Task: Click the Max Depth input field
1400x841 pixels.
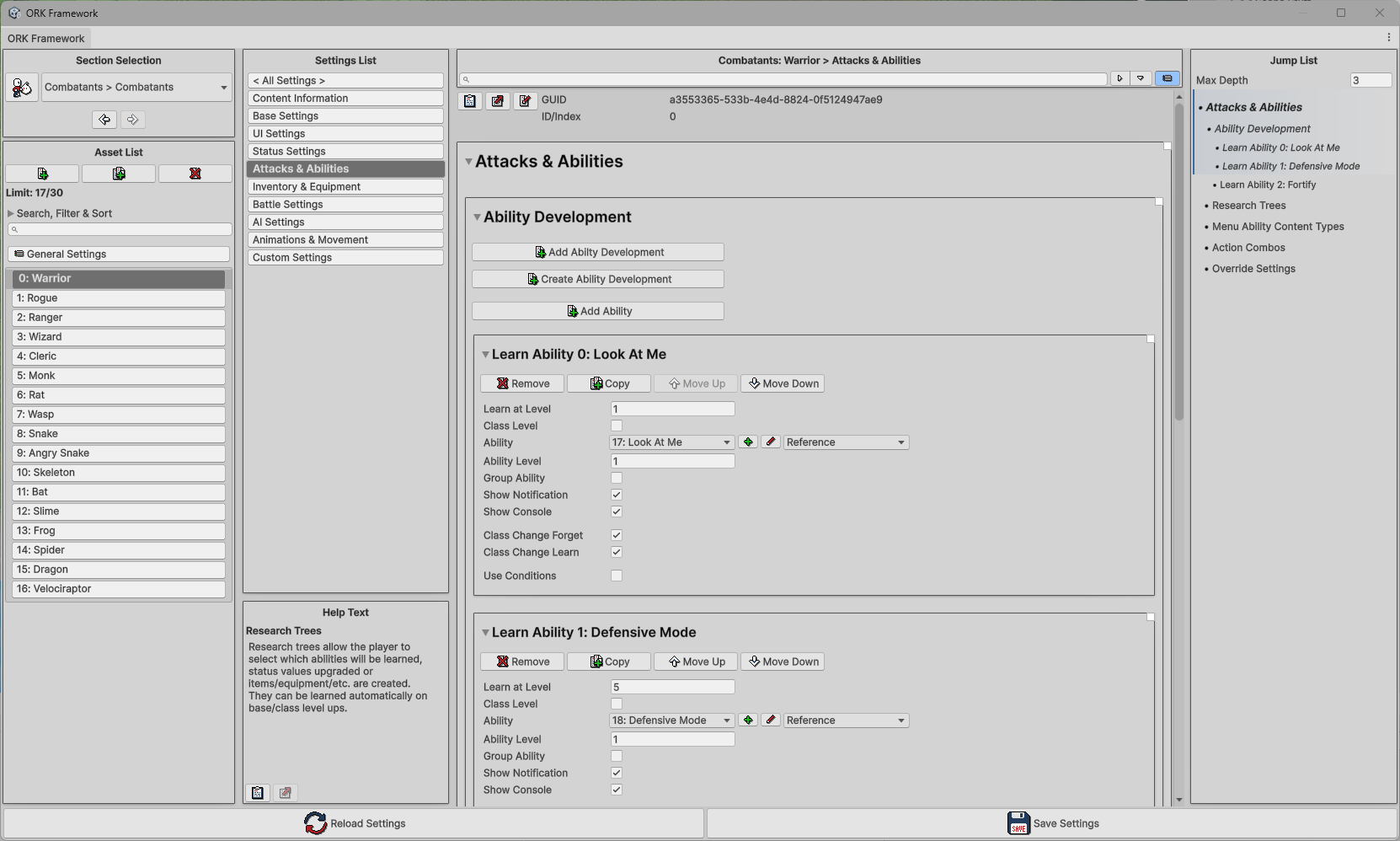Action: pos(1371,80)
